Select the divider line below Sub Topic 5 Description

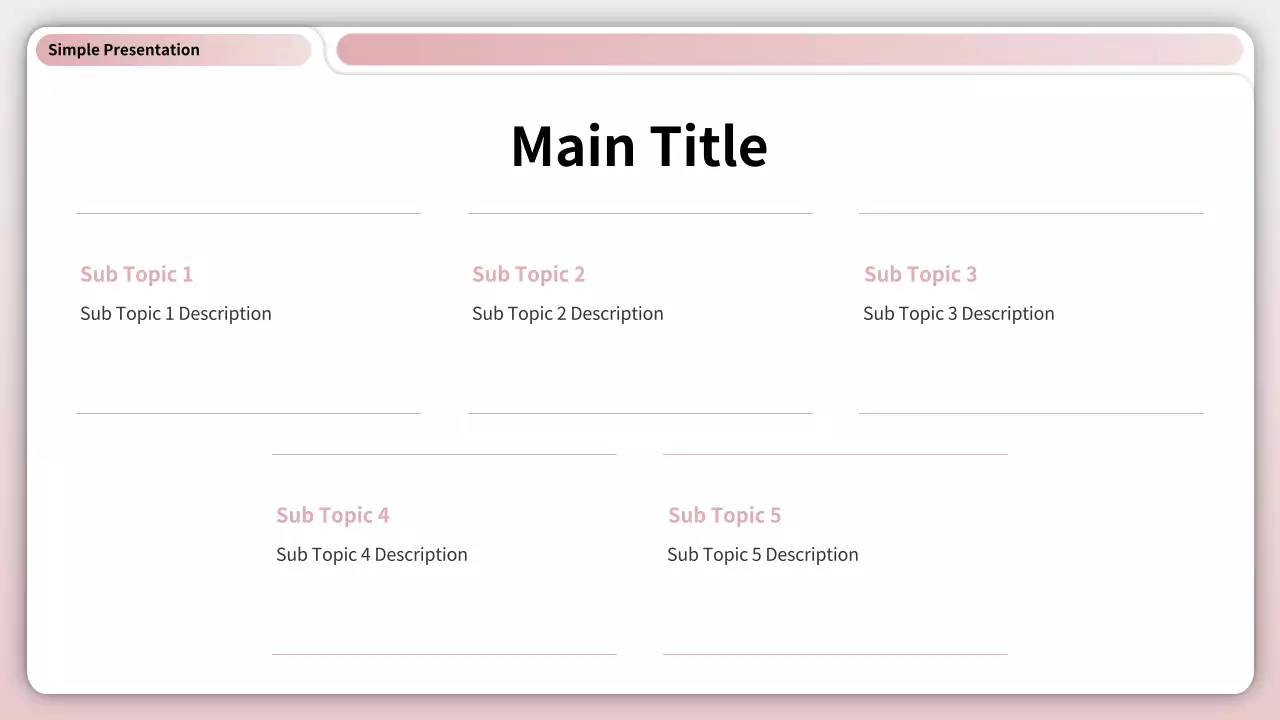(835, 654)
